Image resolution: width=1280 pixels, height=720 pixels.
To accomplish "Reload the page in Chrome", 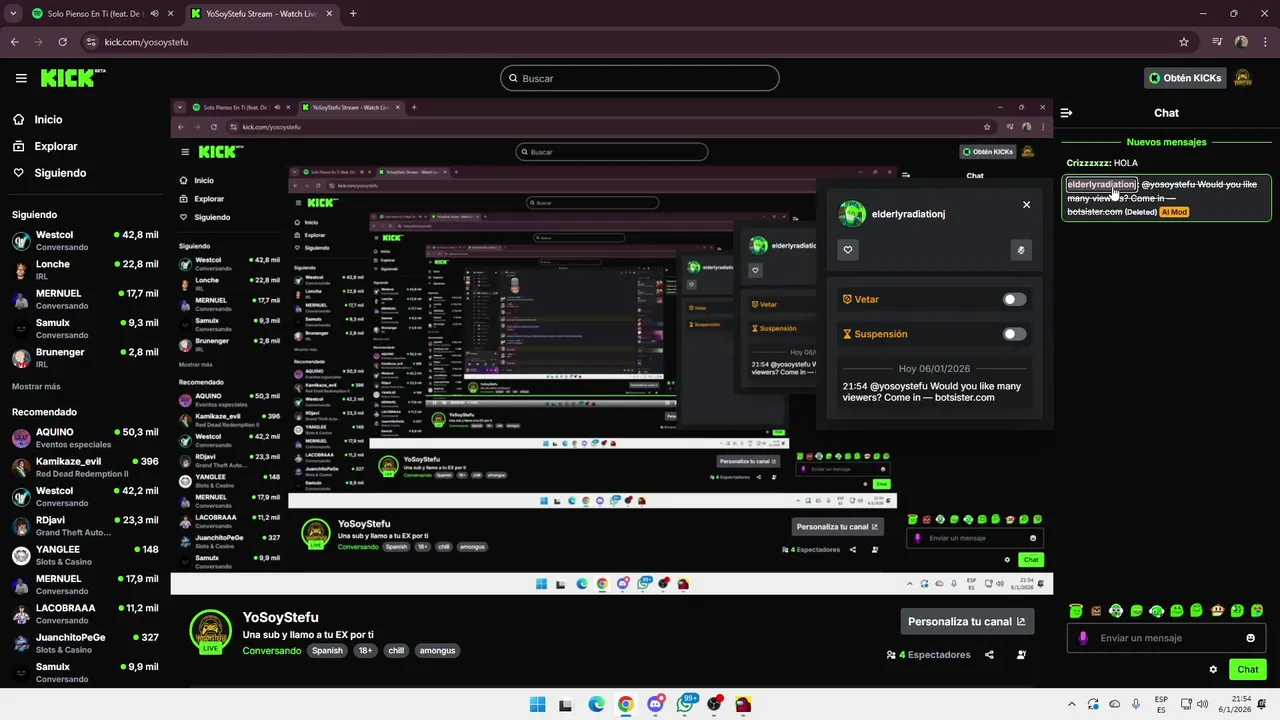I will [x=63, y=42].
